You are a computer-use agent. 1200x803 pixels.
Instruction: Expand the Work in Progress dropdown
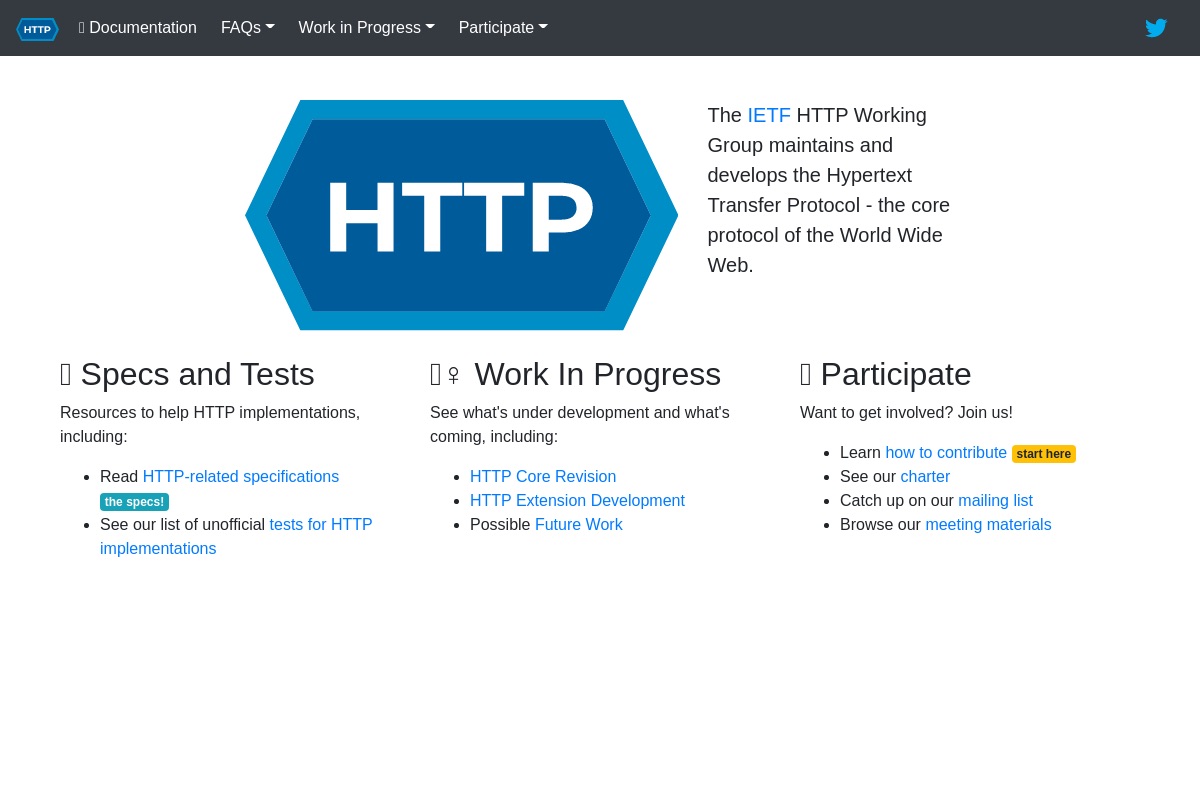(367, 28)
